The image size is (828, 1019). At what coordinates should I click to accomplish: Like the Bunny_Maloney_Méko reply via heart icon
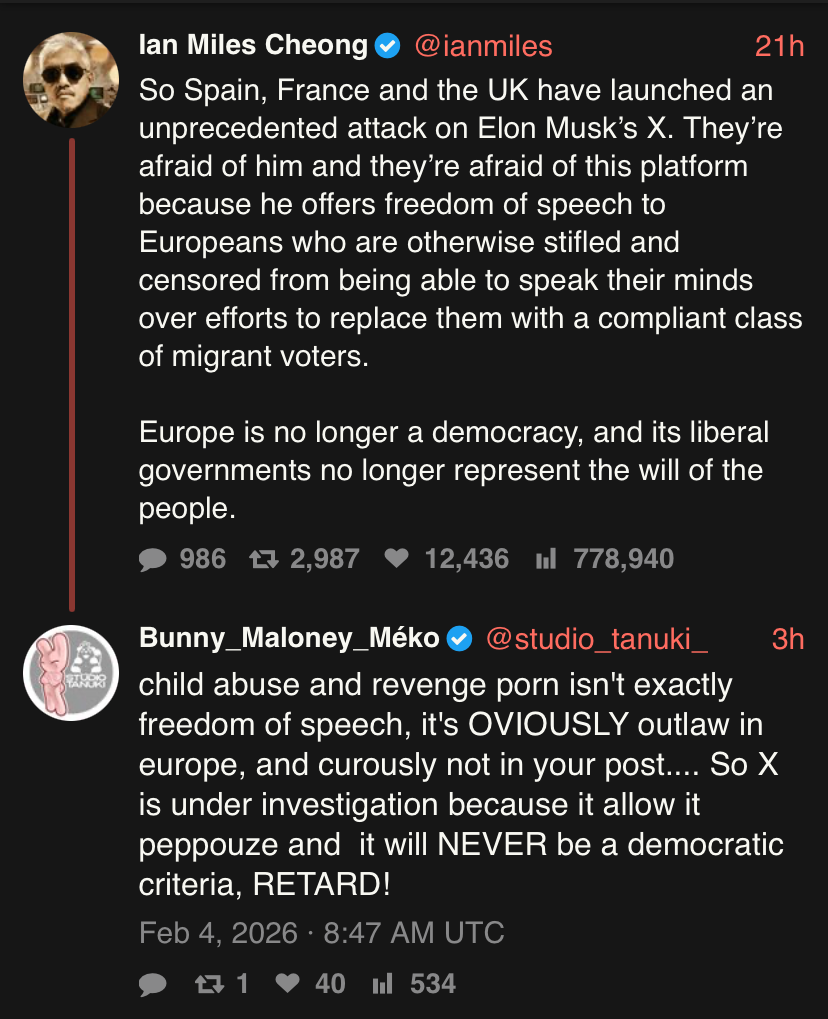(287, 984)
